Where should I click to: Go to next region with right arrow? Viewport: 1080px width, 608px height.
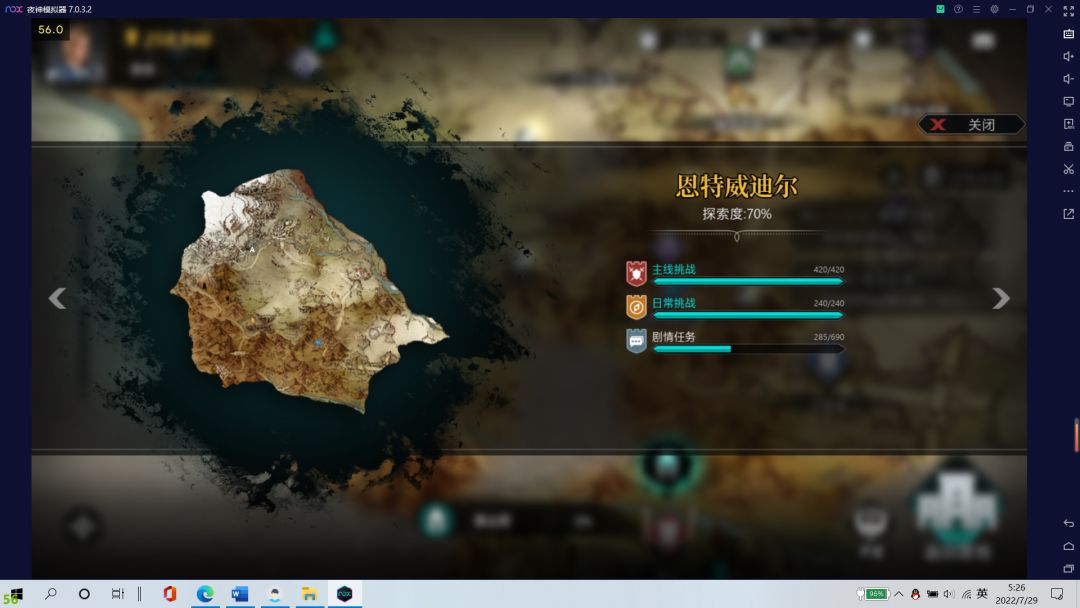tap(1001, 298)
